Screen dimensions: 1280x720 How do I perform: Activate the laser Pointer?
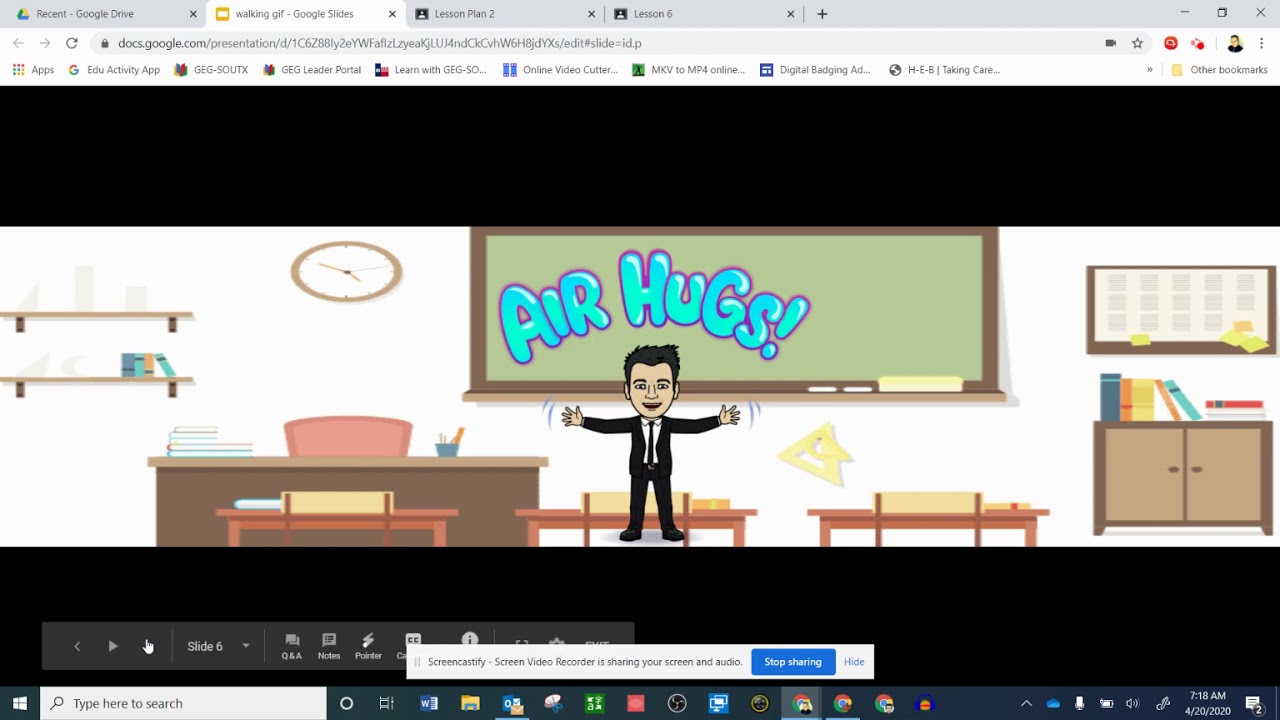tap(368, 647)
